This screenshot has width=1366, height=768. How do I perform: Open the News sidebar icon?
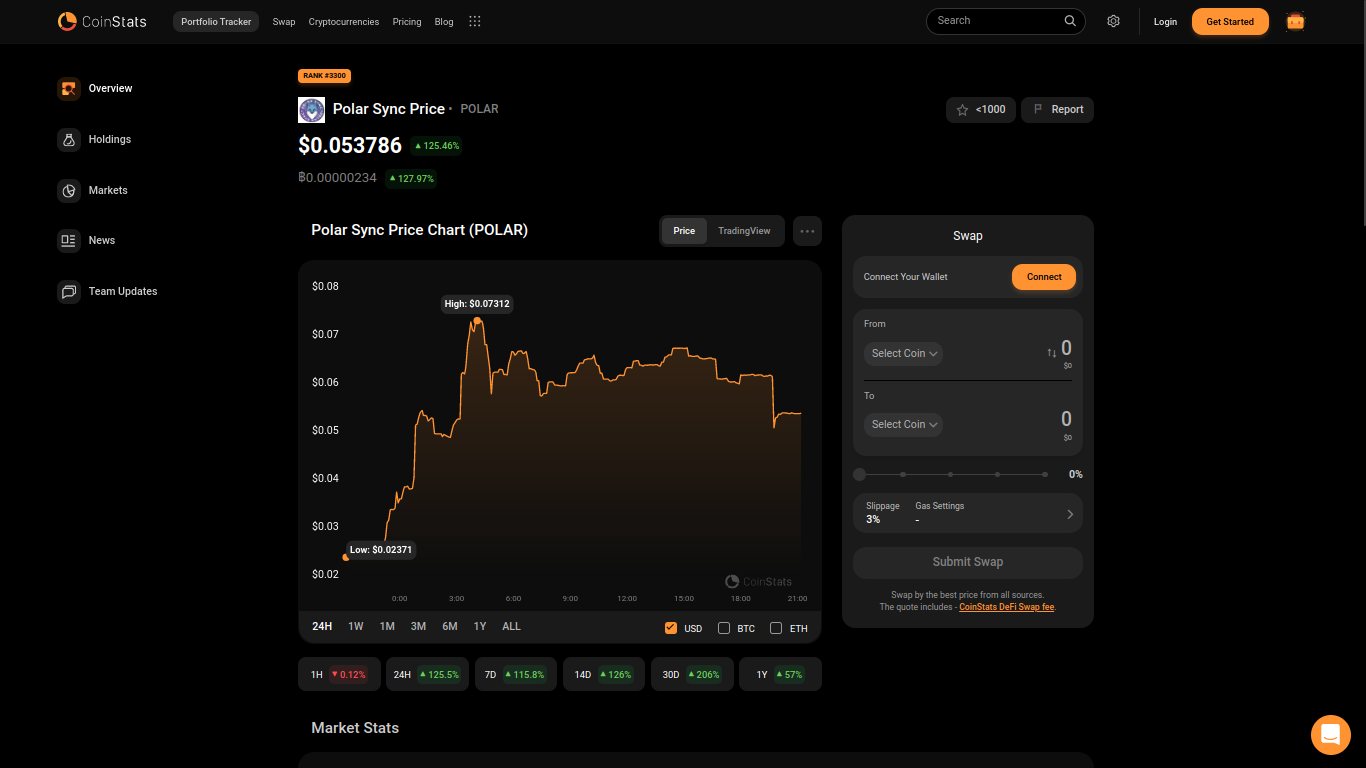[x=69, y=241]
